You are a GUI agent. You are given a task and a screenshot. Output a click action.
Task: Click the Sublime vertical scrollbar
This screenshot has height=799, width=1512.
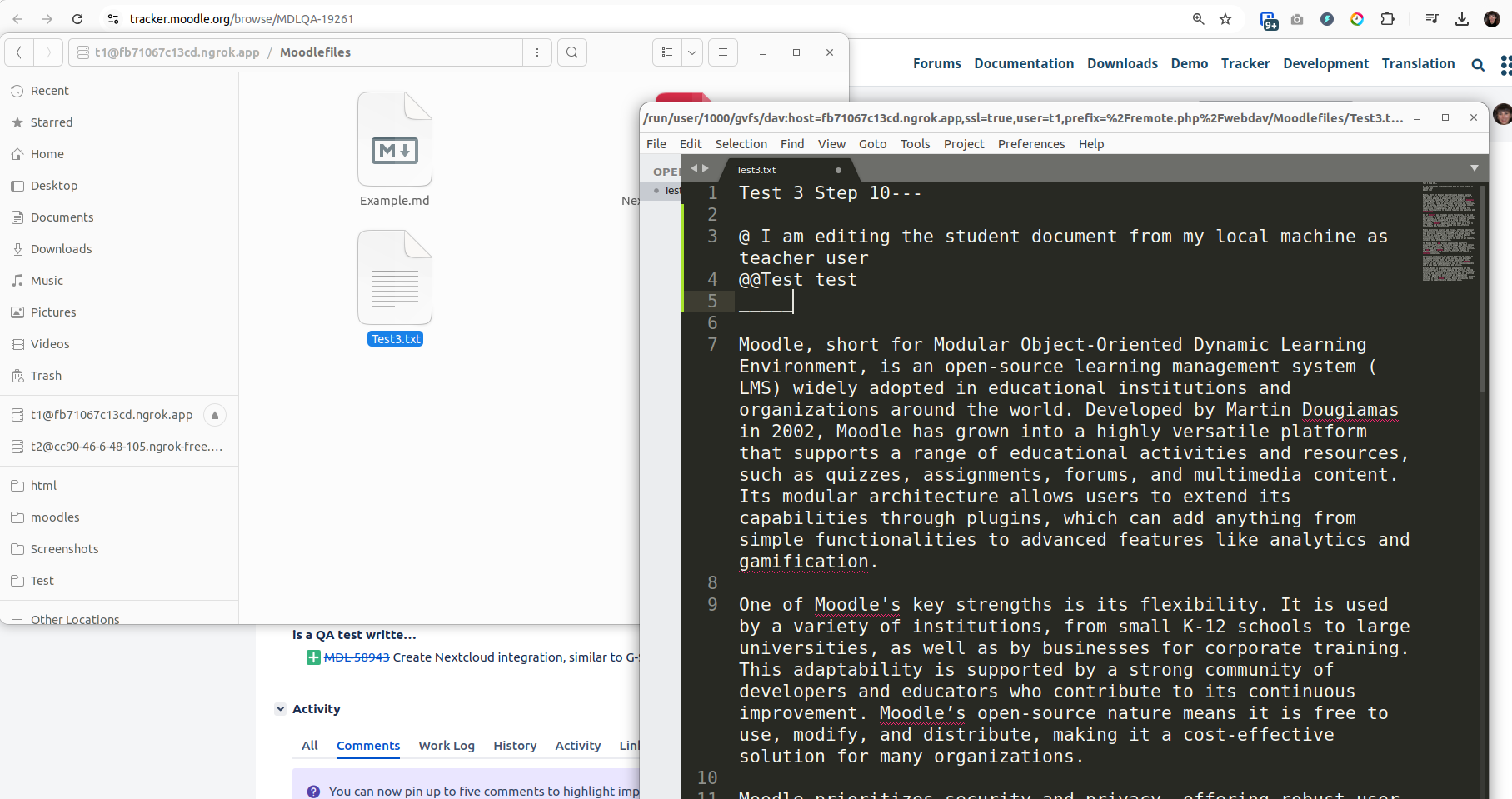(x=1482, y=289)
